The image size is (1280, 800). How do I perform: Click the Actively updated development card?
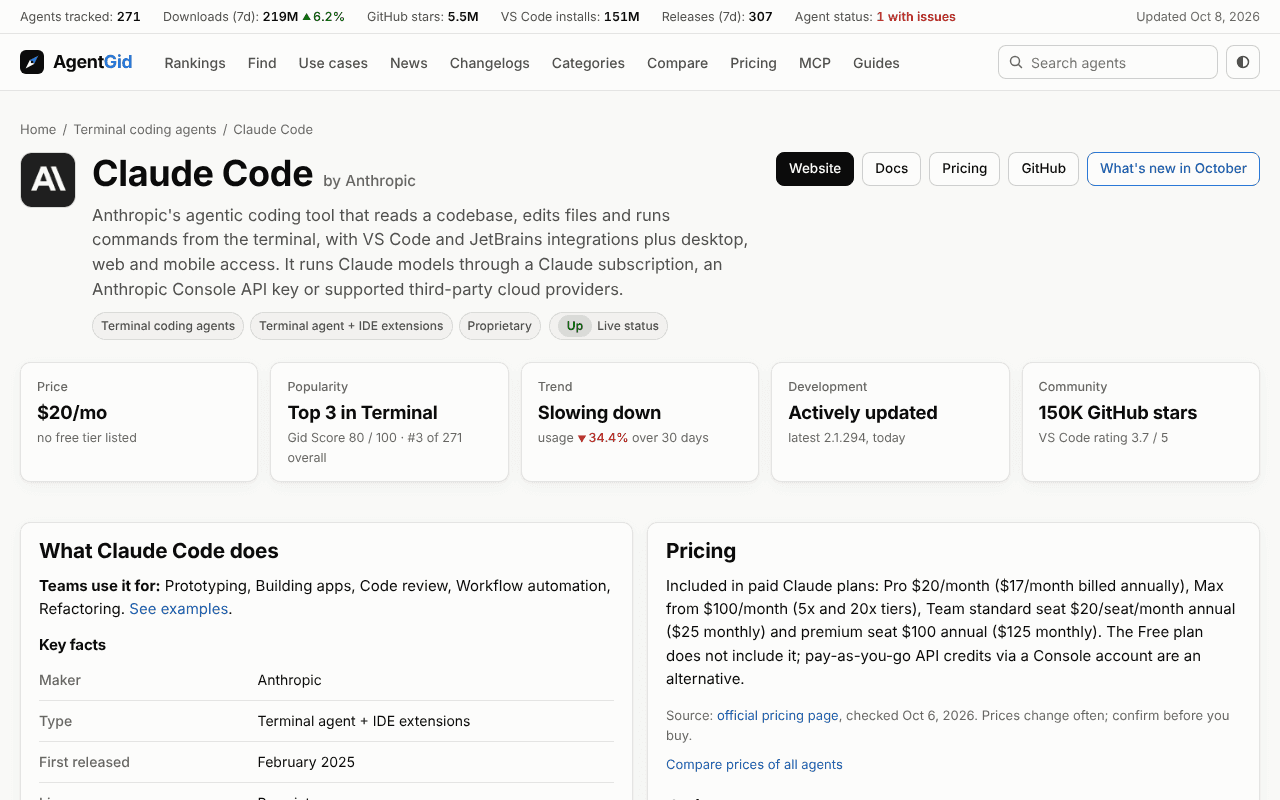(890, 422)
